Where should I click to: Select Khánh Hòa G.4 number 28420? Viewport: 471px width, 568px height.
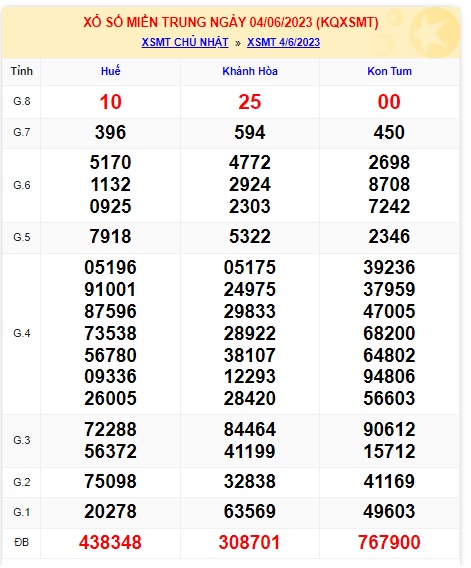click(x=250, y=398)
